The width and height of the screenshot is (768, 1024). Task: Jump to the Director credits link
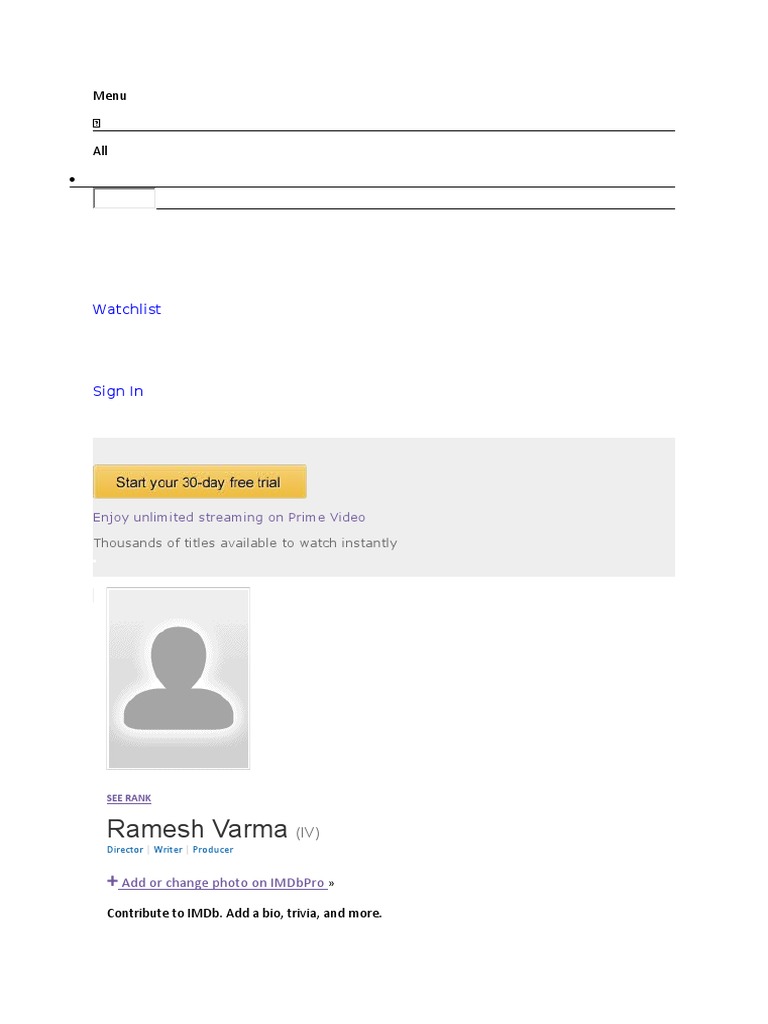pos(125,850)
